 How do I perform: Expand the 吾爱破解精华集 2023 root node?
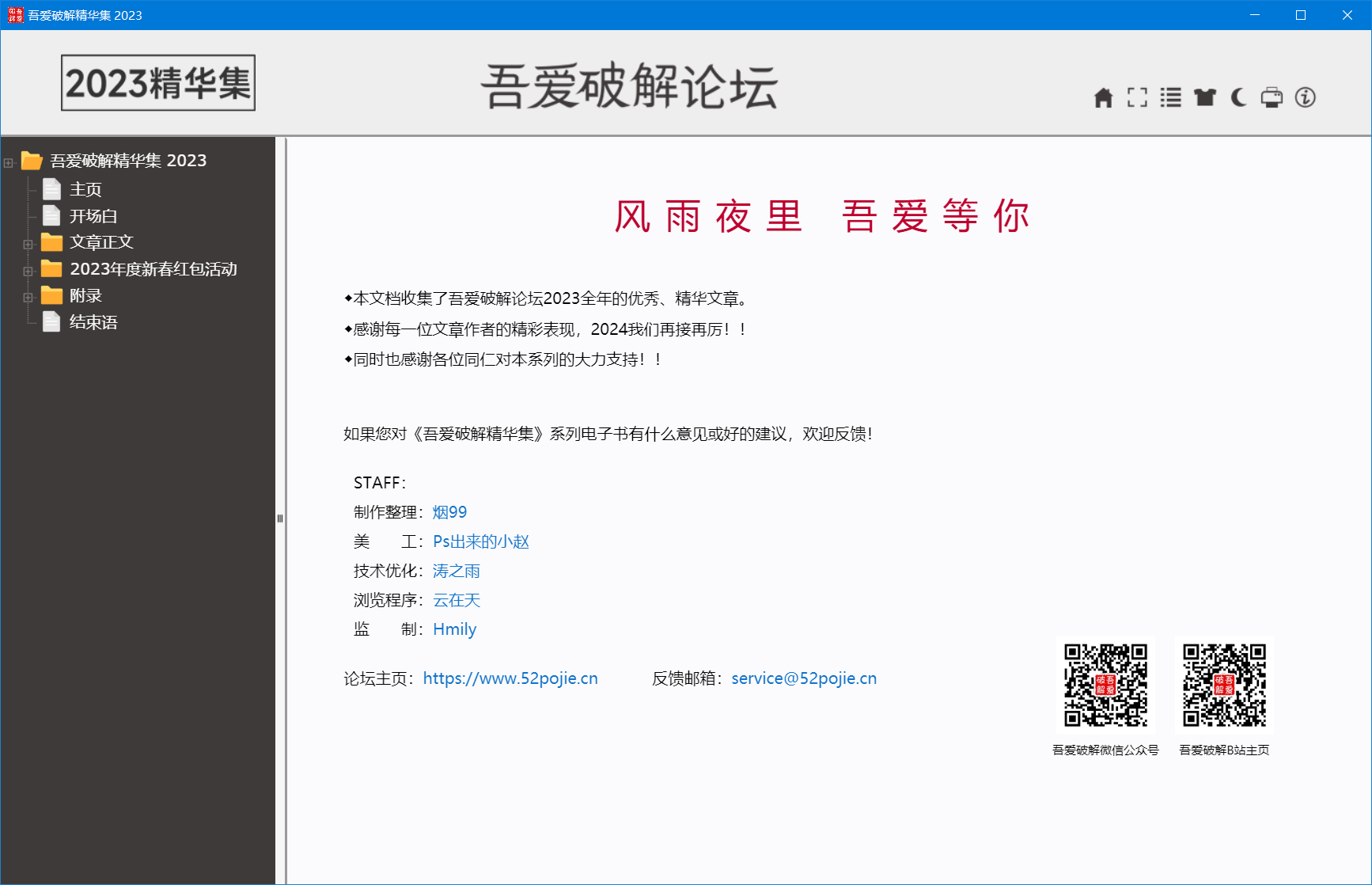pyautogui.click(x=8, y=162)
